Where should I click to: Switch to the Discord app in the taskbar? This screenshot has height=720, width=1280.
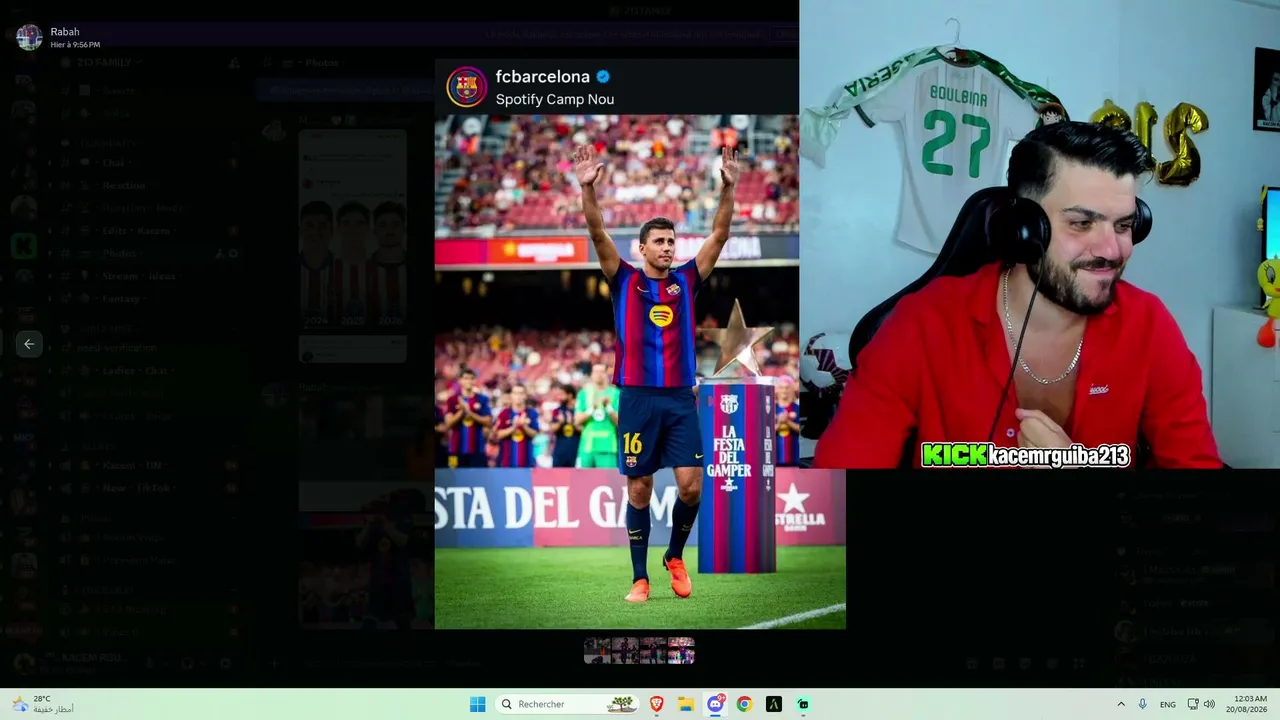[x=715, y=704]
